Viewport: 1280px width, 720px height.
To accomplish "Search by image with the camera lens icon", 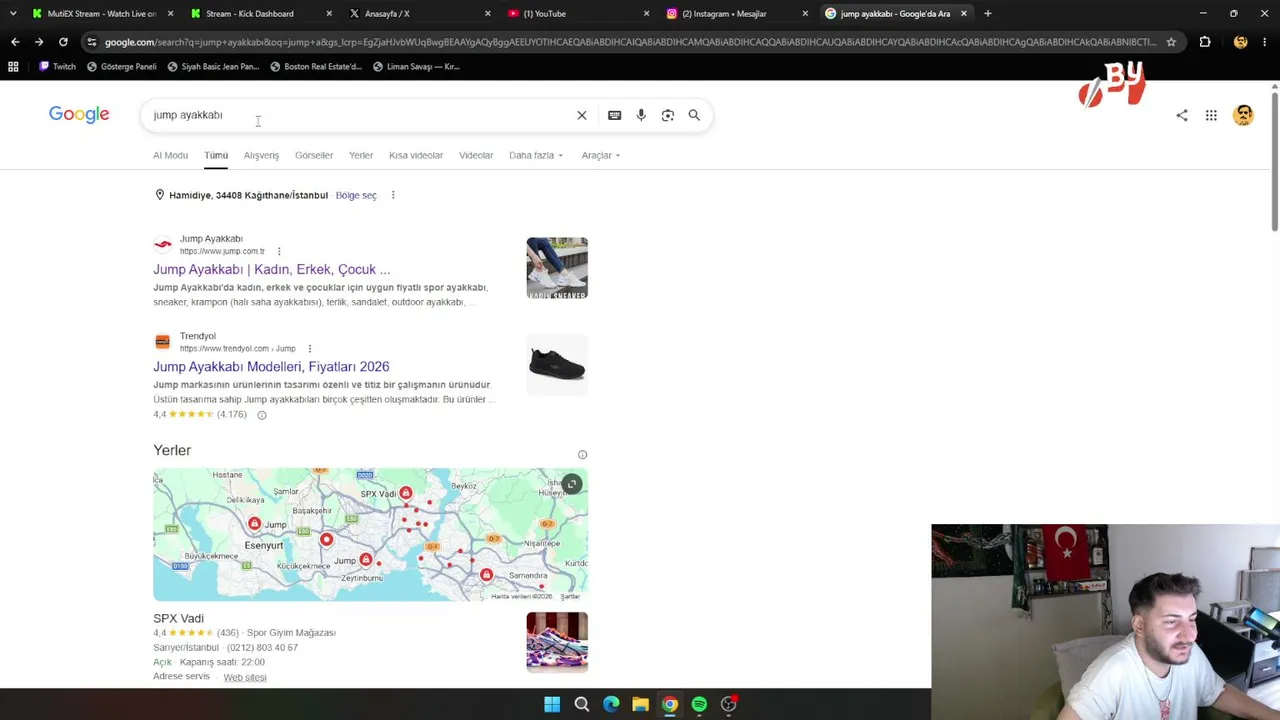I will pyautogui.click(x=667, y=115).
